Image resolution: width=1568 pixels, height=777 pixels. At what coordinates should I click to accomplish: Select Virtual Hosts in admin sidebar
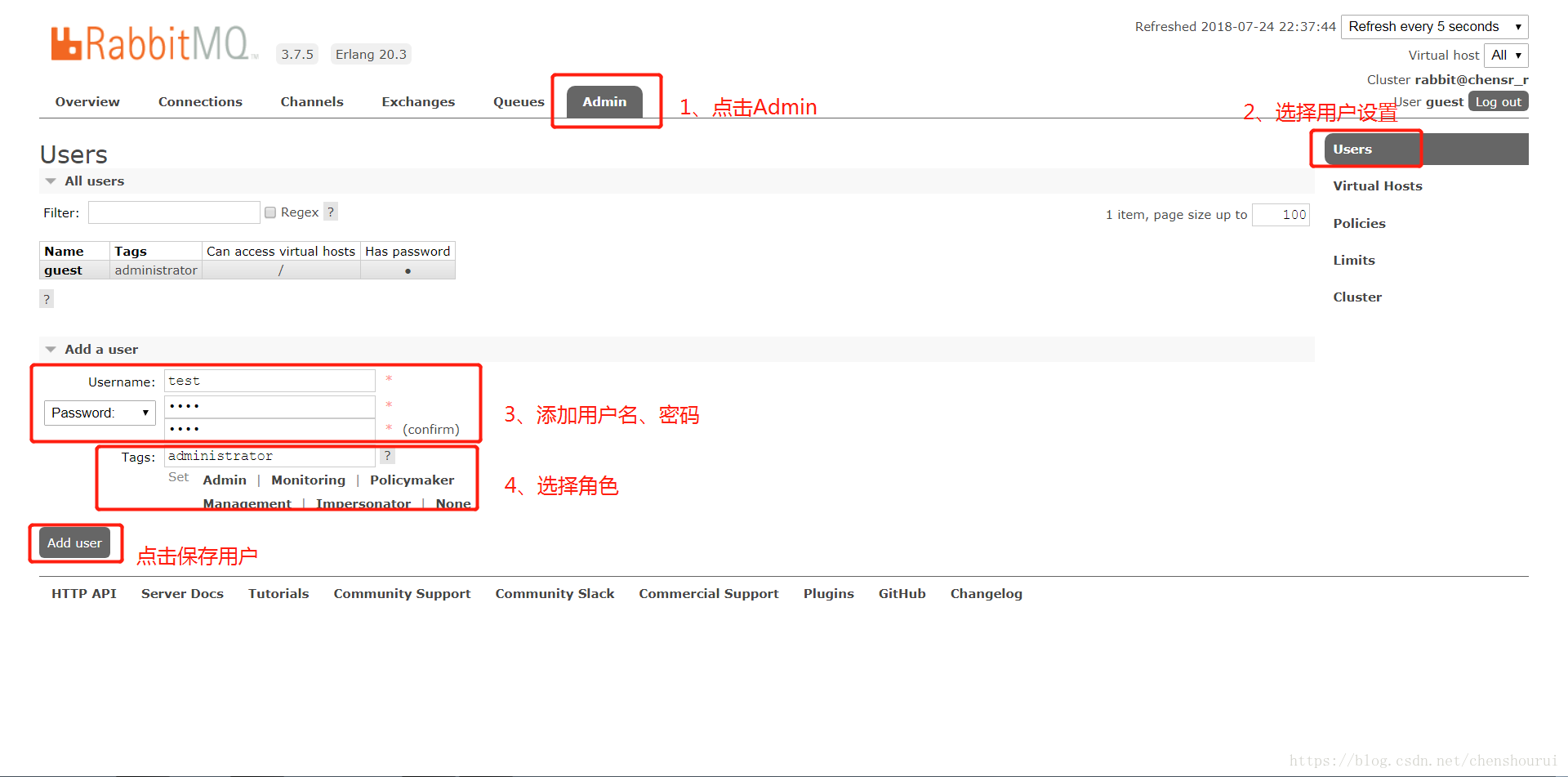pos(1378,186)
